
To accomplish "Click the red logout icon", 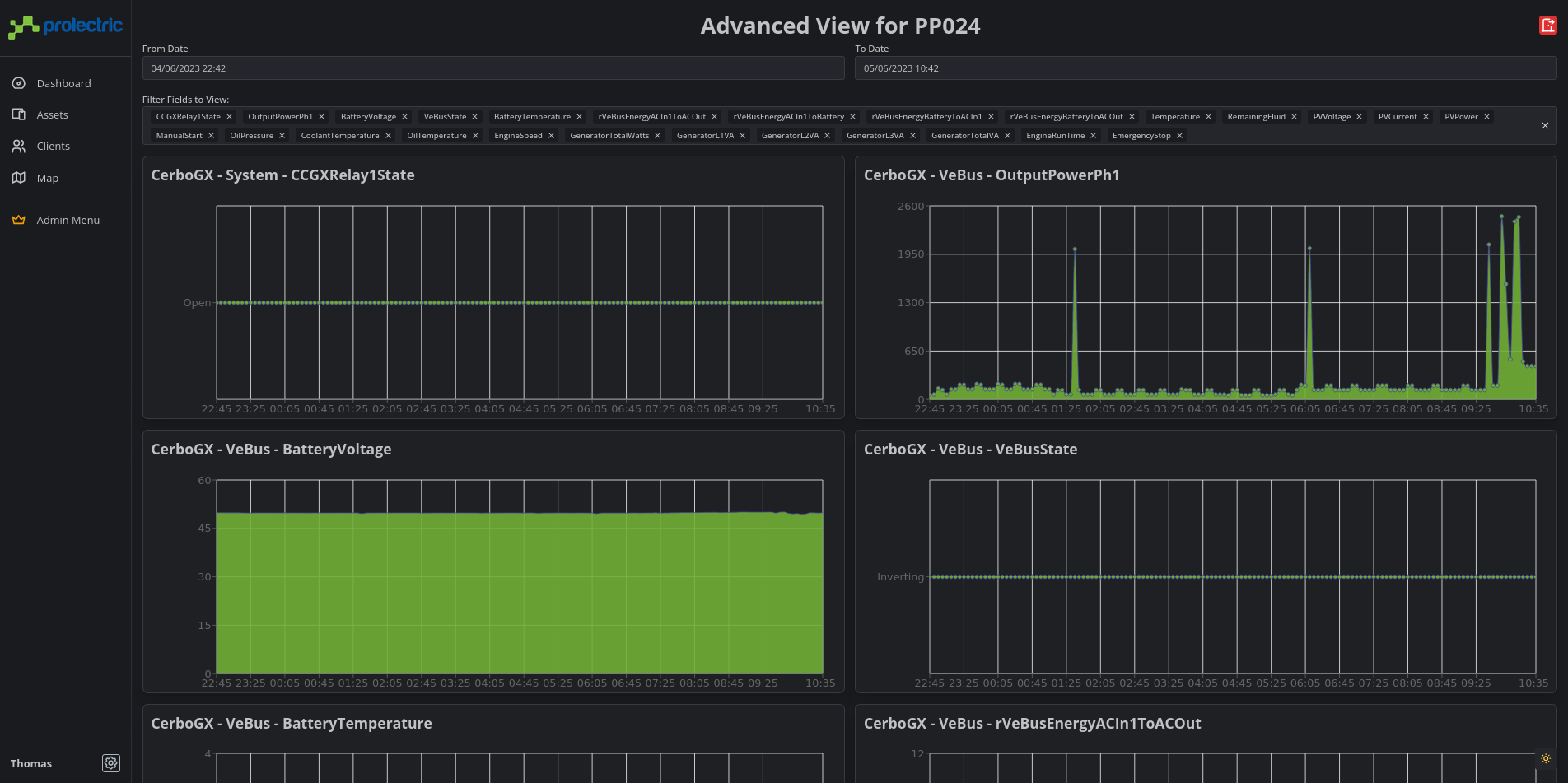I will pos(1548,25).
